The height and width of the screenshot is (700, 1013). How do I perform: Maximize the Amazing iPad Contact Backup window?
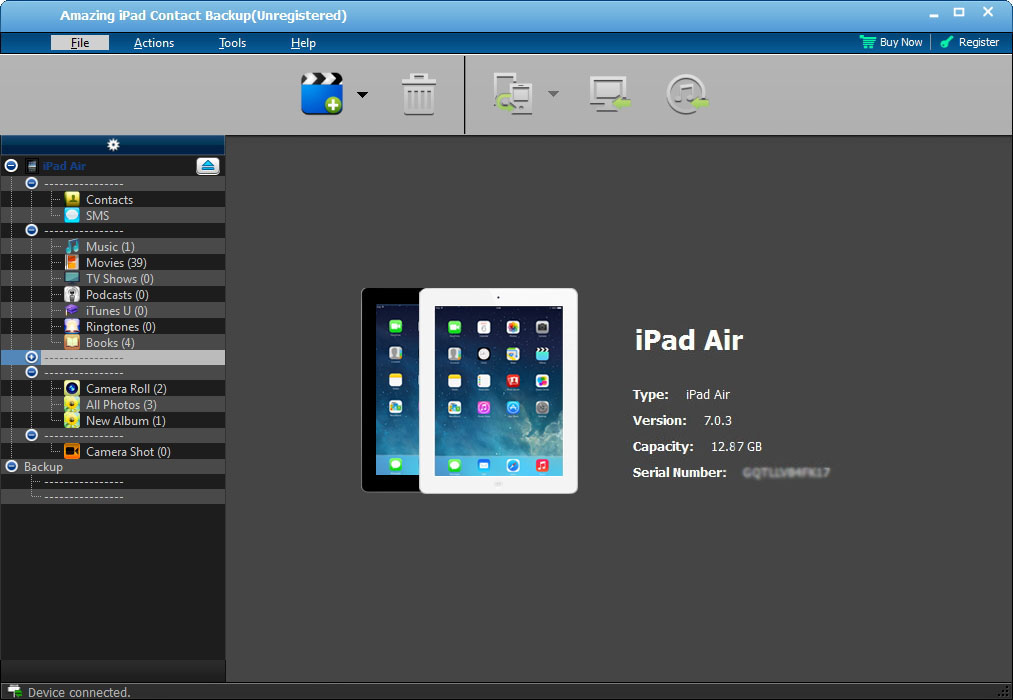pos(959,12)
